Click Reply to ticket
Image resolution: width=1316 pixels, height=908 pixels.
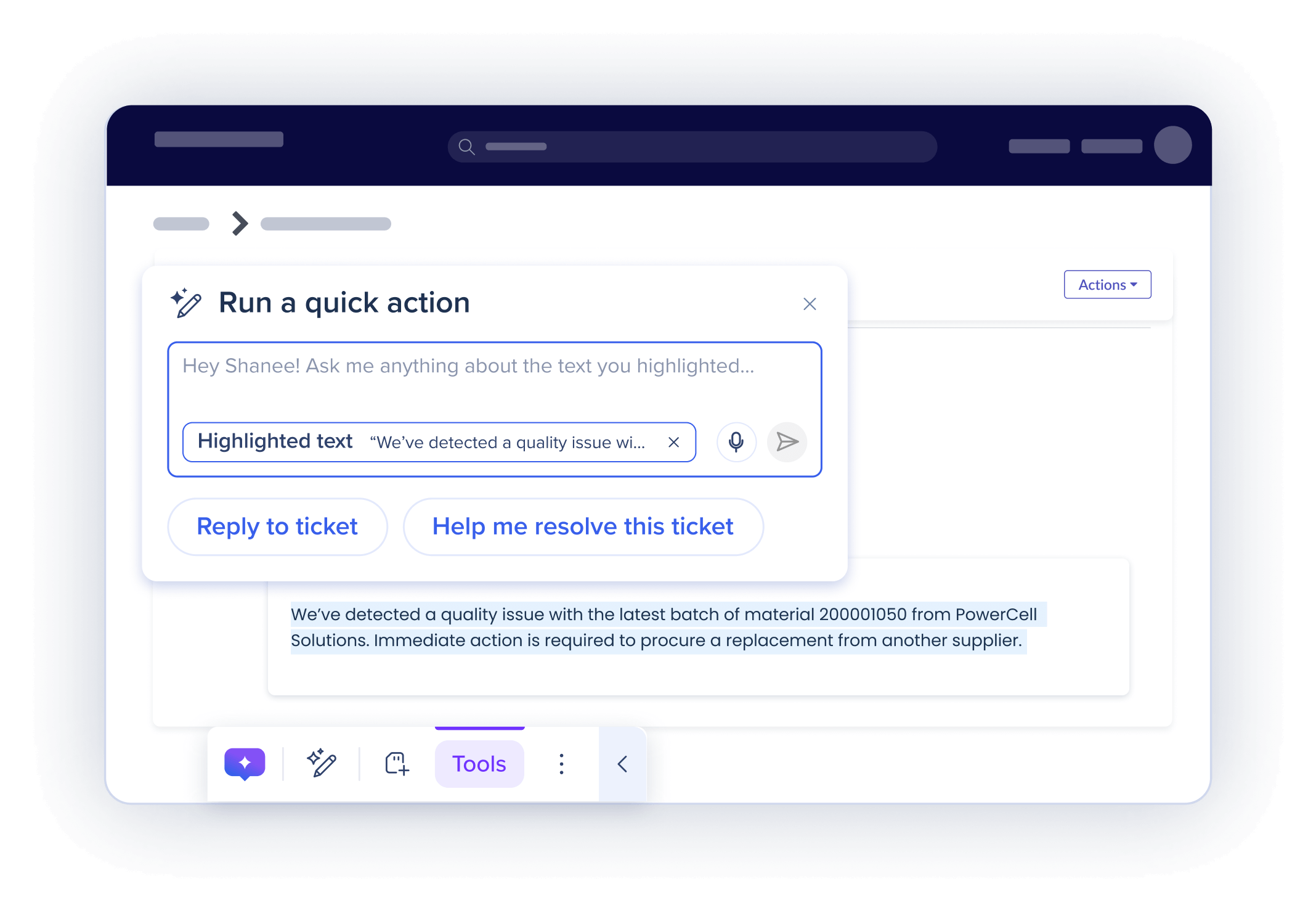point(277,526)
